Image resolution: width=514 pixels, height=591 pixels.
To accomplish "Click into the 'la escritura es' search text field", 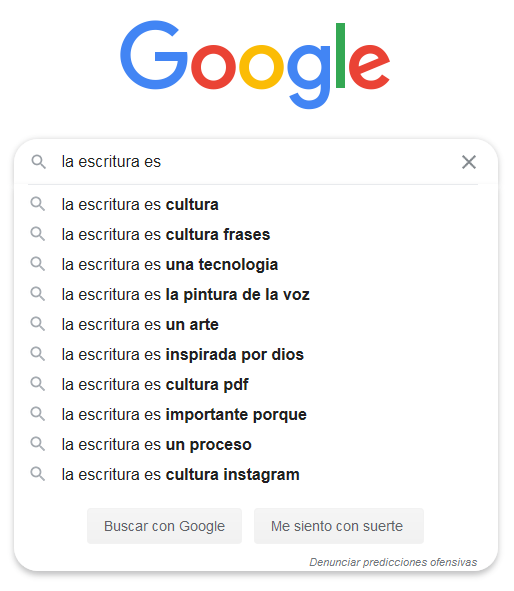I will 256,162.
